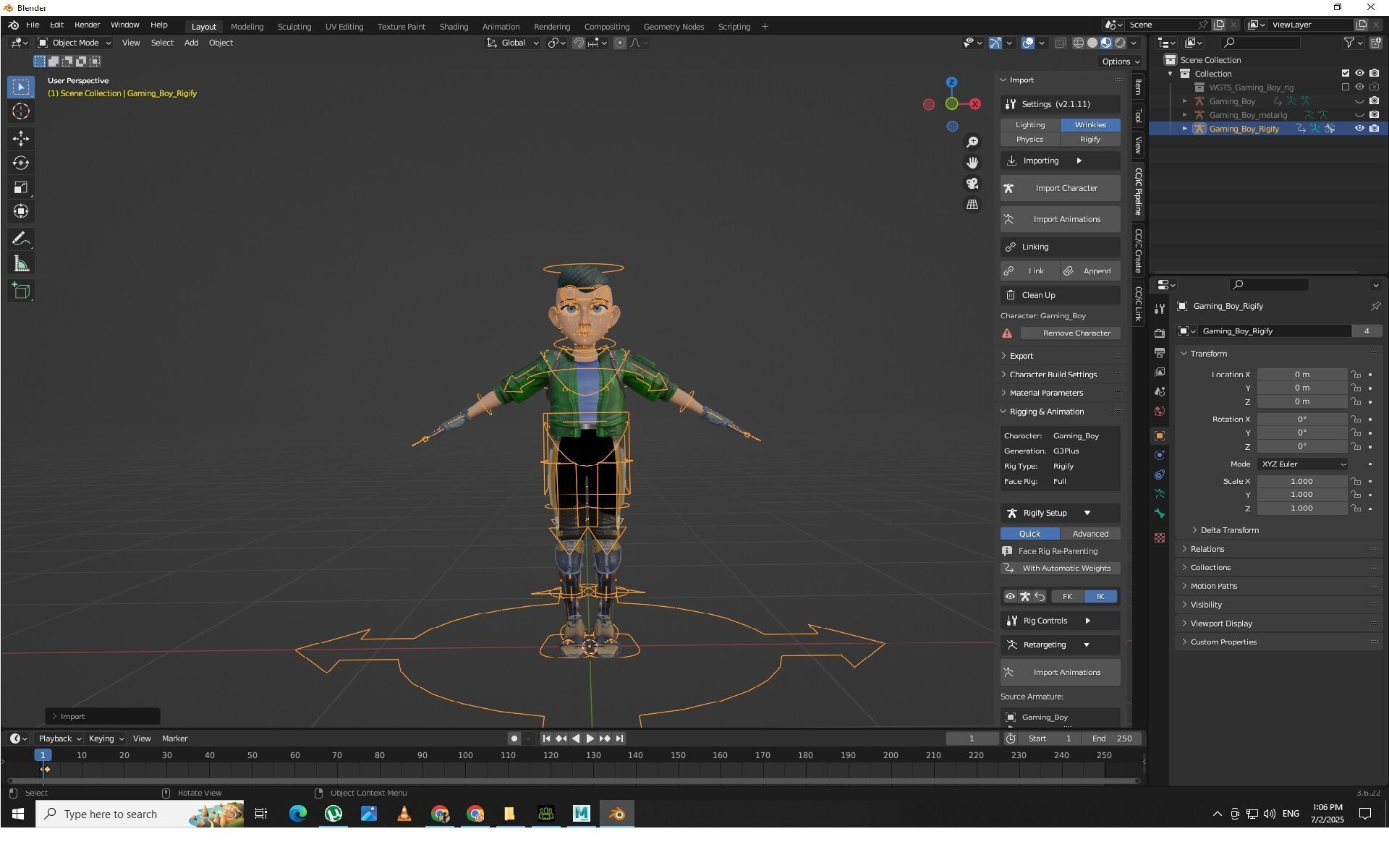Screen dimensions: 1389x868
Task: Open rotation Mode XYZ Euler dropdown
Action: 1302,464
